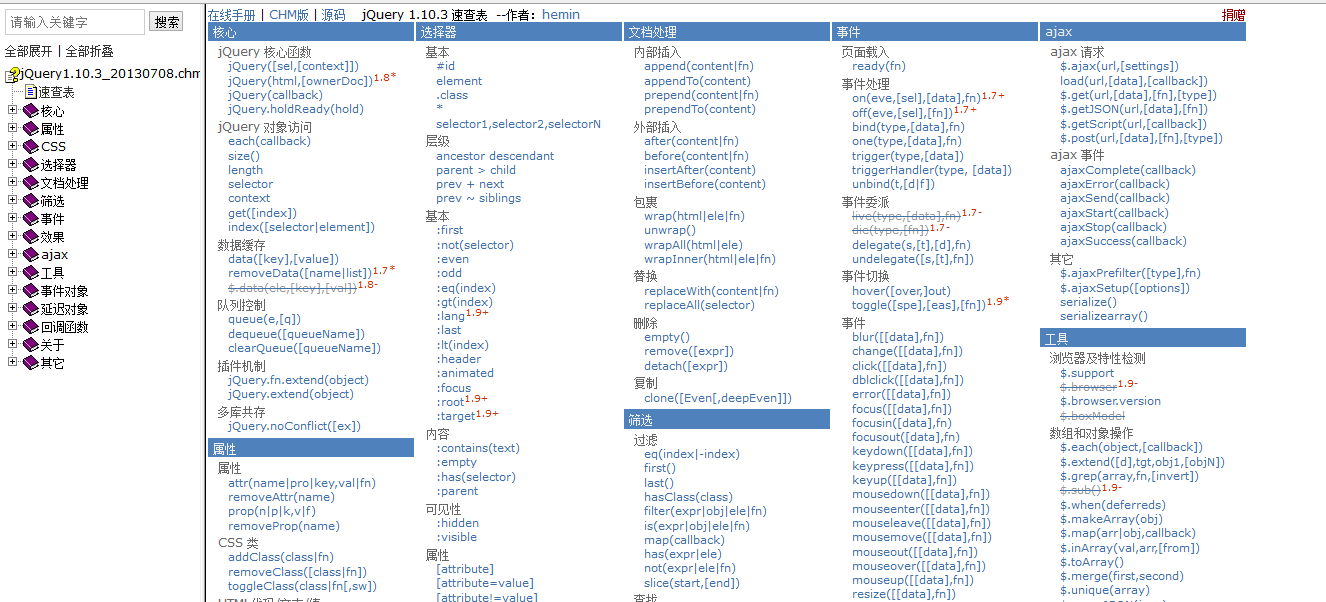Click the book icon beside 关于
Image resolution: width=1326 pixels, height=602 pixels.
[30, 345]
